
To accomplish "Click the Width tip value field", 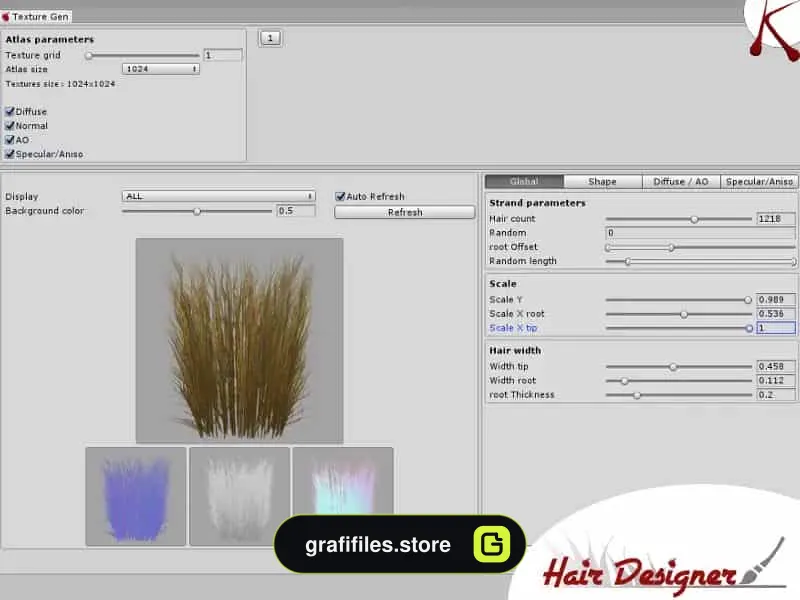I will click(776, 366).
